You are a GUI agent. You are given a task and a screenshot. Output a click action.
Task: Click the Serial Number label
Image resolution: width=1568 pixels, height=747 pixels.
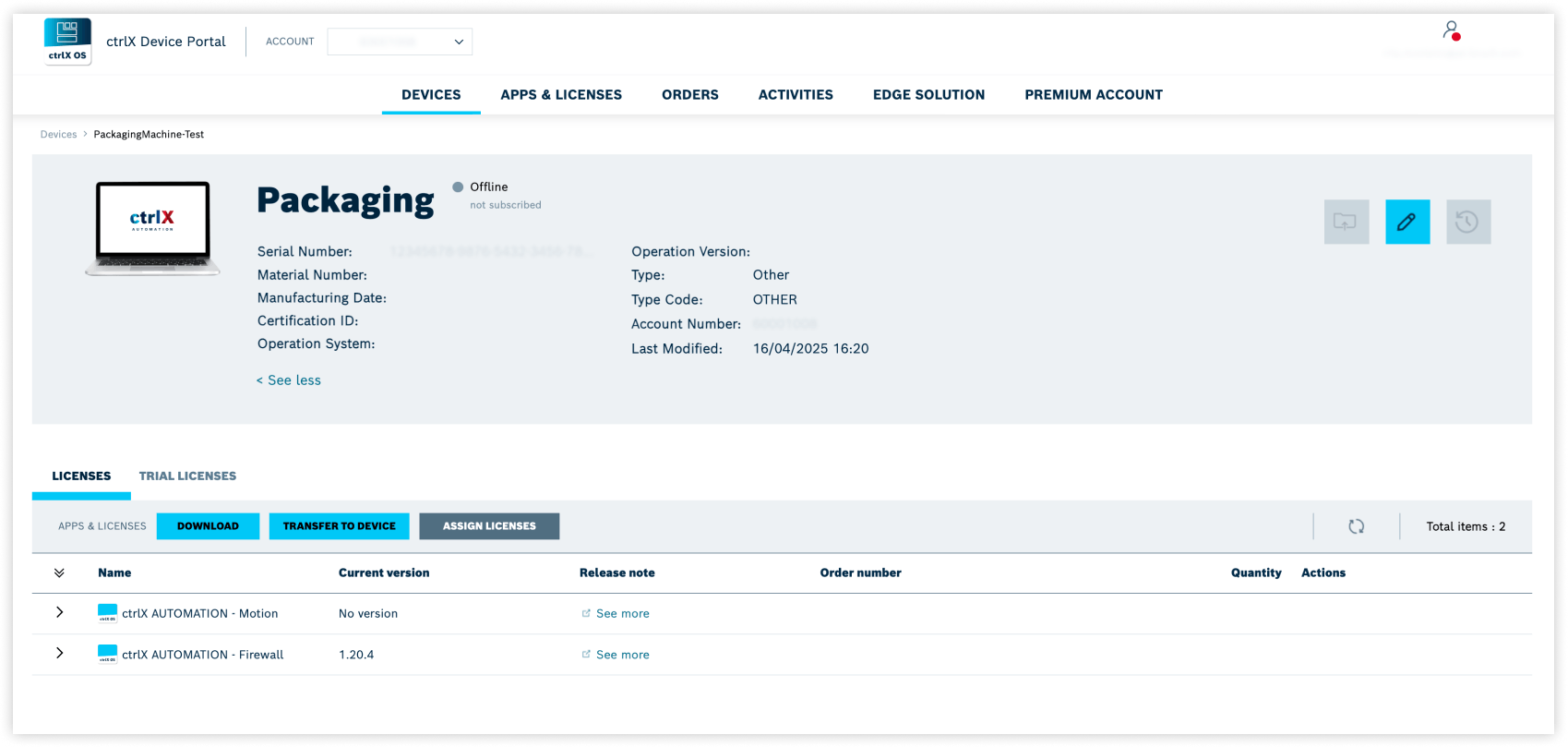point(305,251)
